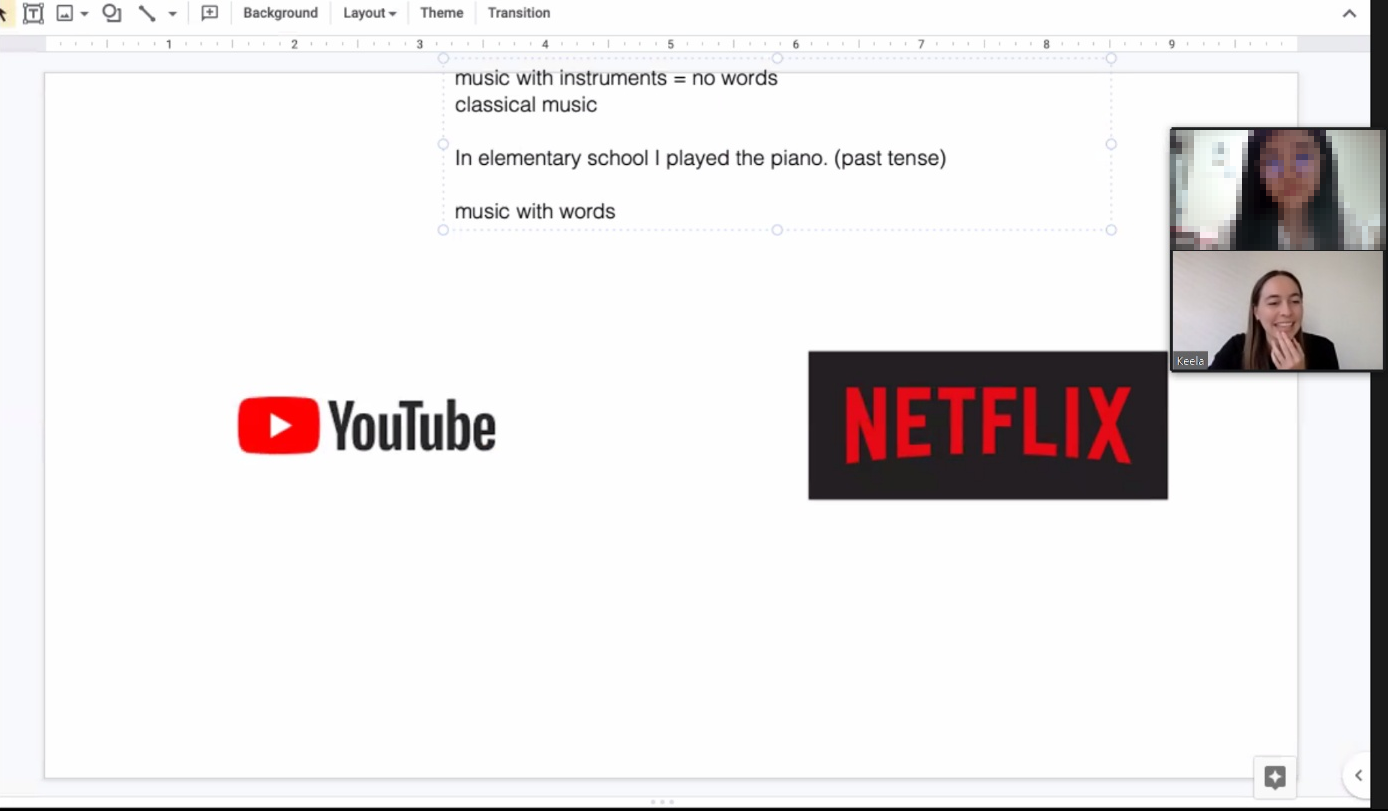Open the Theme panel
The image size is (1388, 811).
coord(441,13)
